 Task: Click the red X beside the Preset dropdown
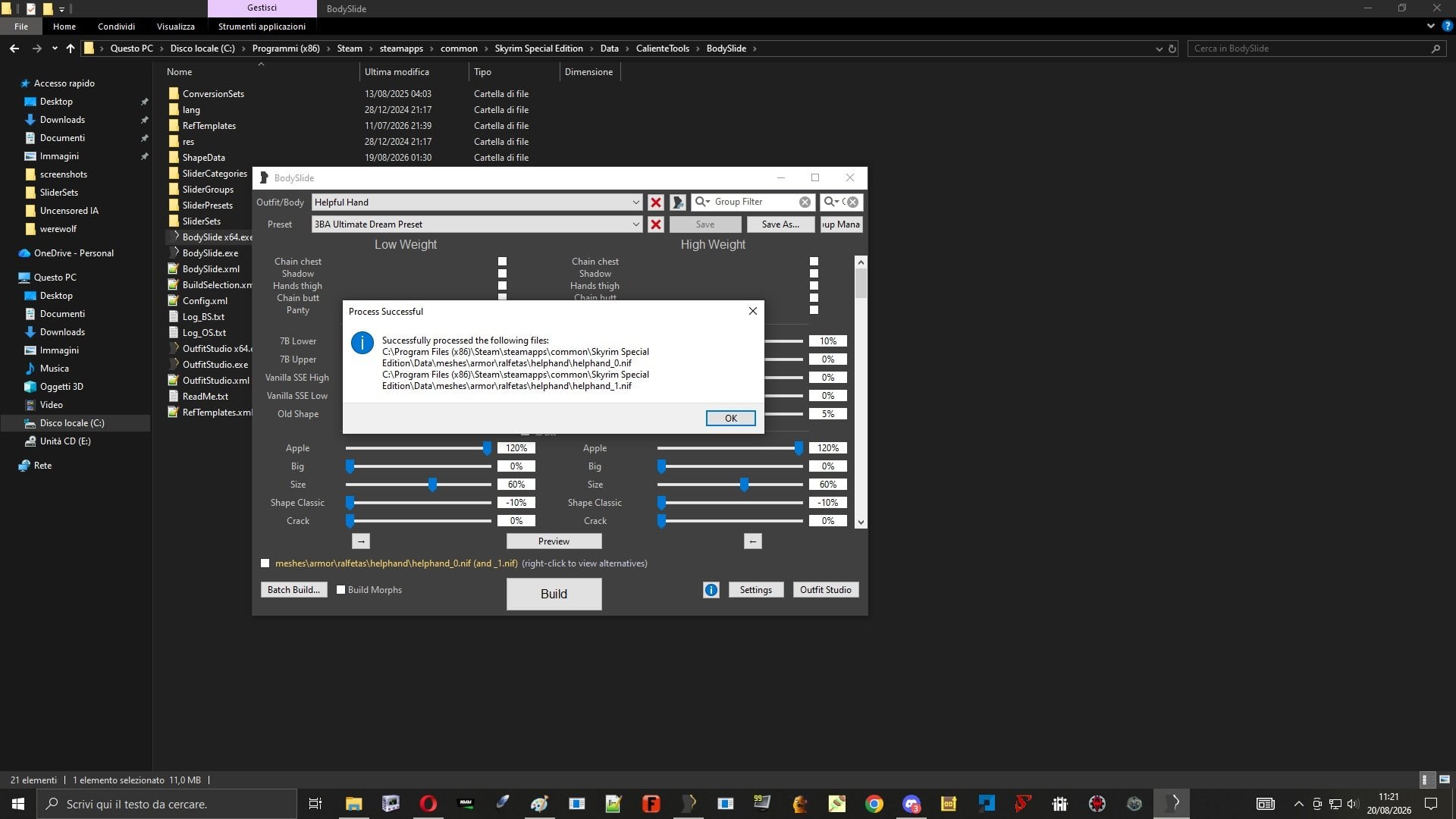pyautogui.click(x=656, y=224)
